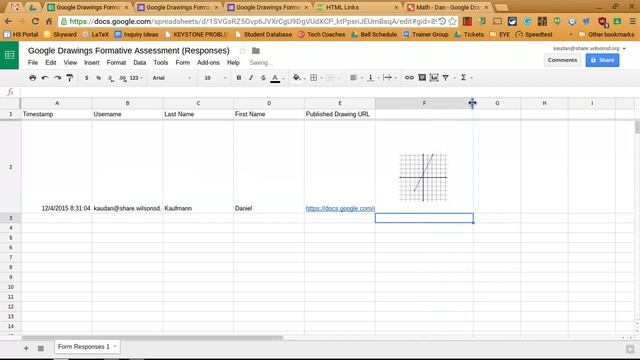Bookmark page with star in address bar
This screenshot has width=640, height=360.
click(x=452, y=21)
